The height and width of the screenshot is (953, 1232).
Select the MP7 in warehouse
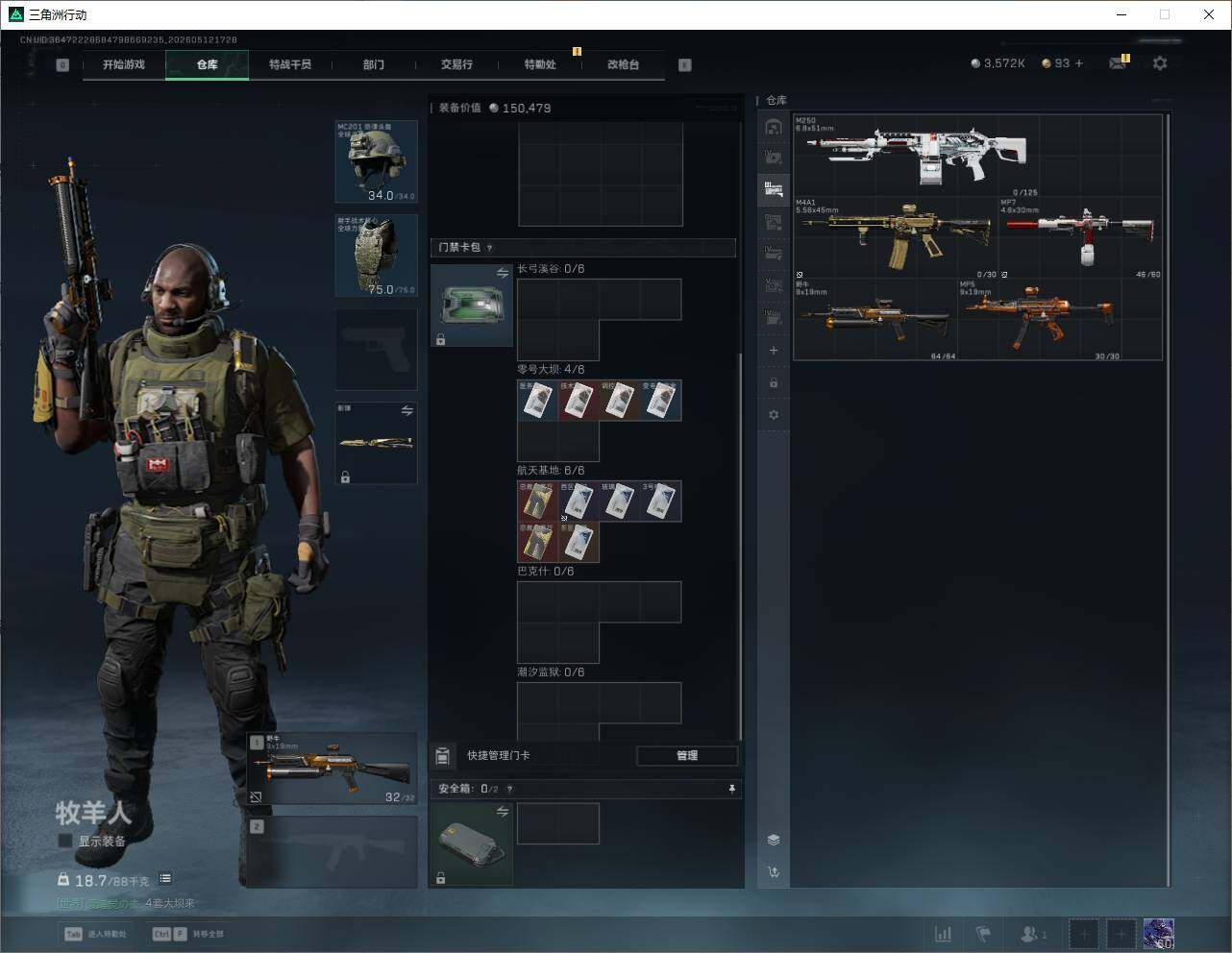point(1081,238)
